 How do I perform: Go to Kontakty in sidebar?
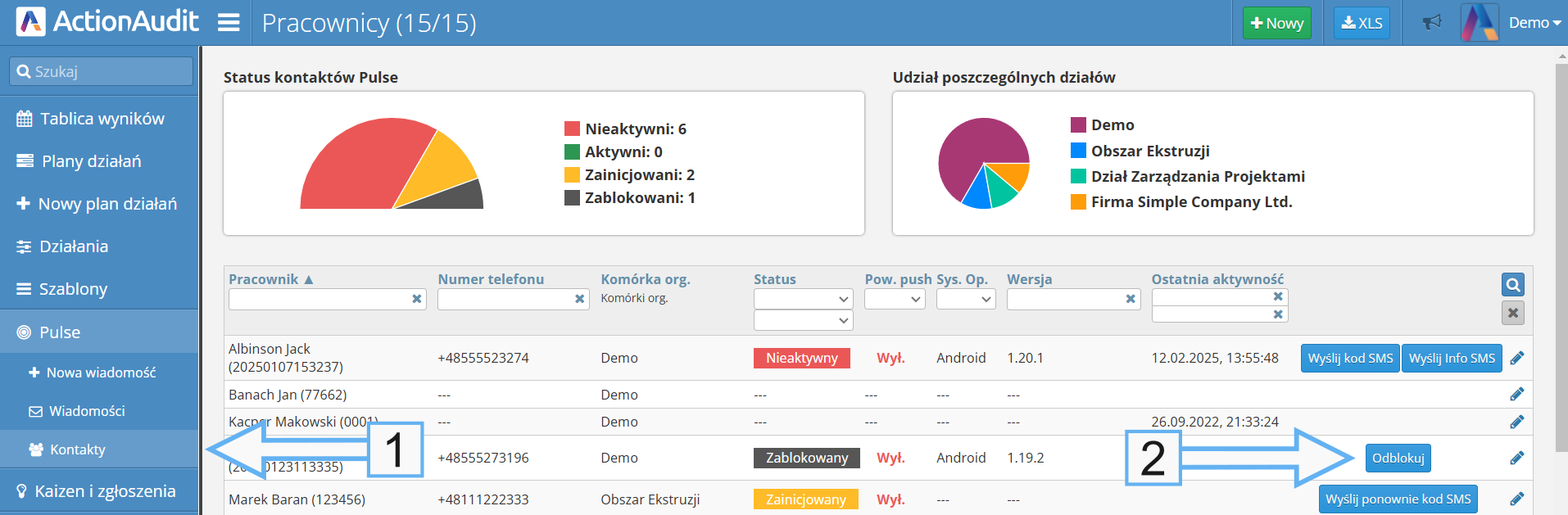(x=78, y=449)
